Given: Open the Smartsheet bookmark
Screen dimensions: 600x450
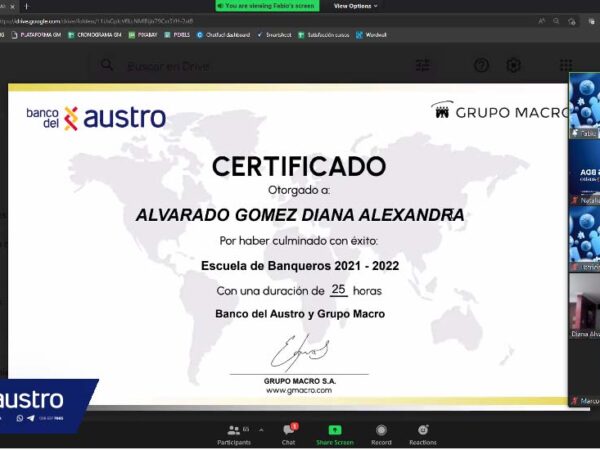Looking at the screenshot, I should pyautogui.click(x=274, y=35).
